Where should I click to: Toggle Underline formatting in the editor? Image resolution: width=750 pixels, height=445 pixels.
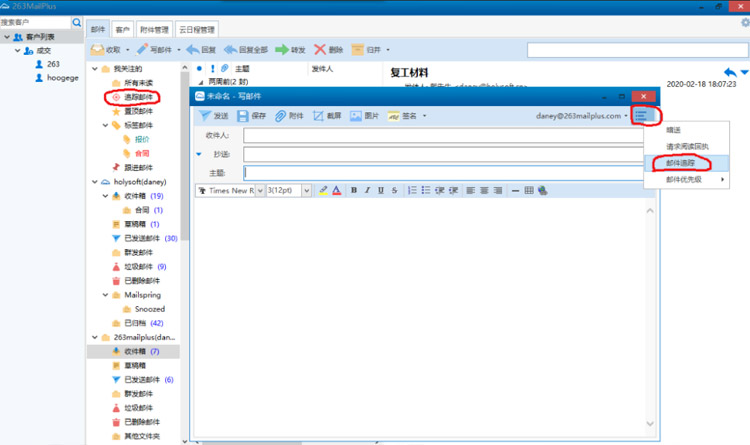point(379,190)
